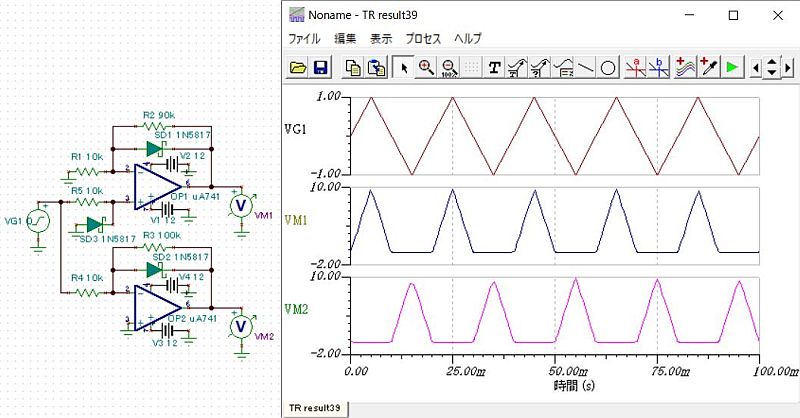Viewport: 800px width, 418px height.
Task: Select the TR result39 tab
Action: [316, 408]
